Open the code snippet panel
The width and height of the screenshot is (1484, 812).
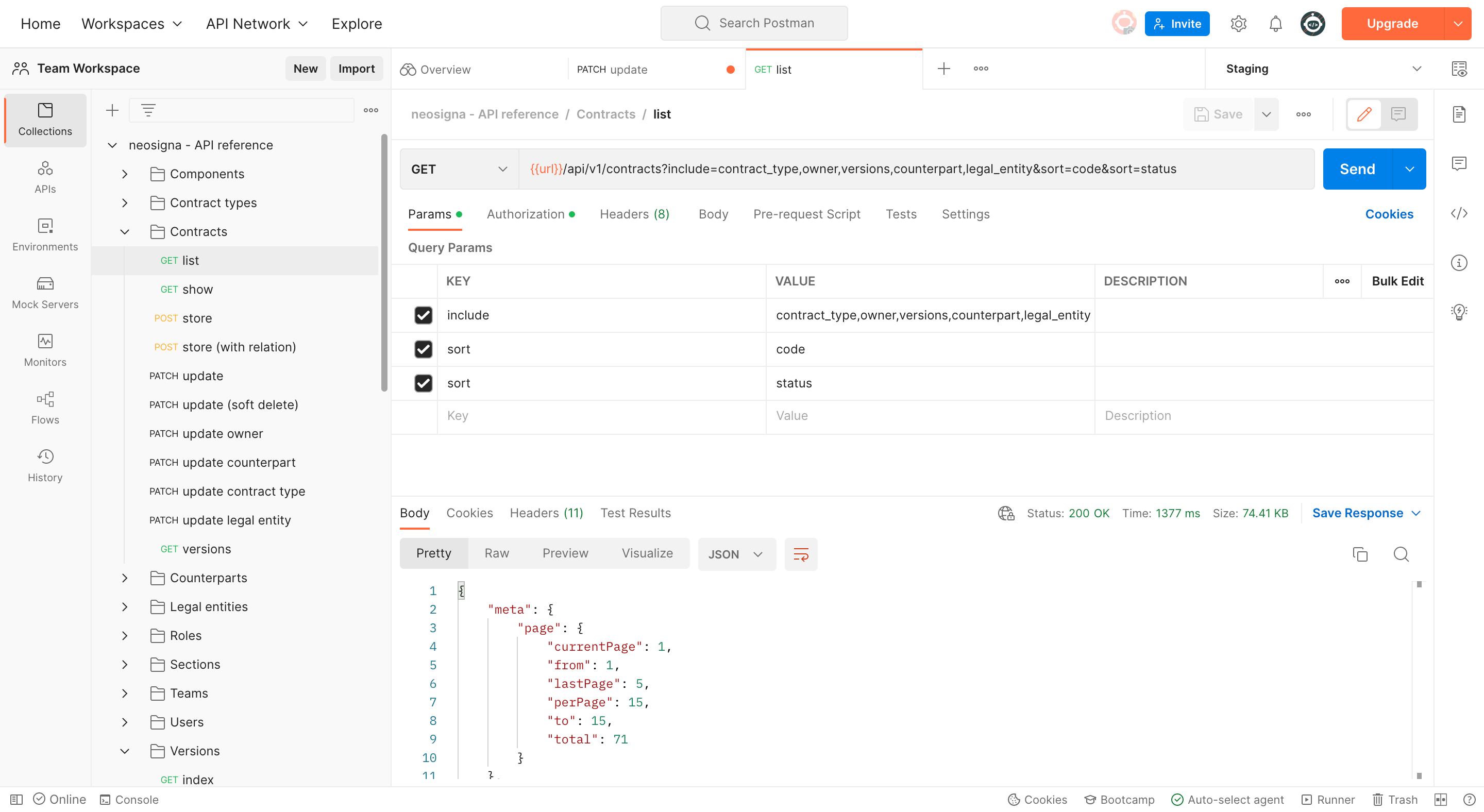coord(1460,213)
